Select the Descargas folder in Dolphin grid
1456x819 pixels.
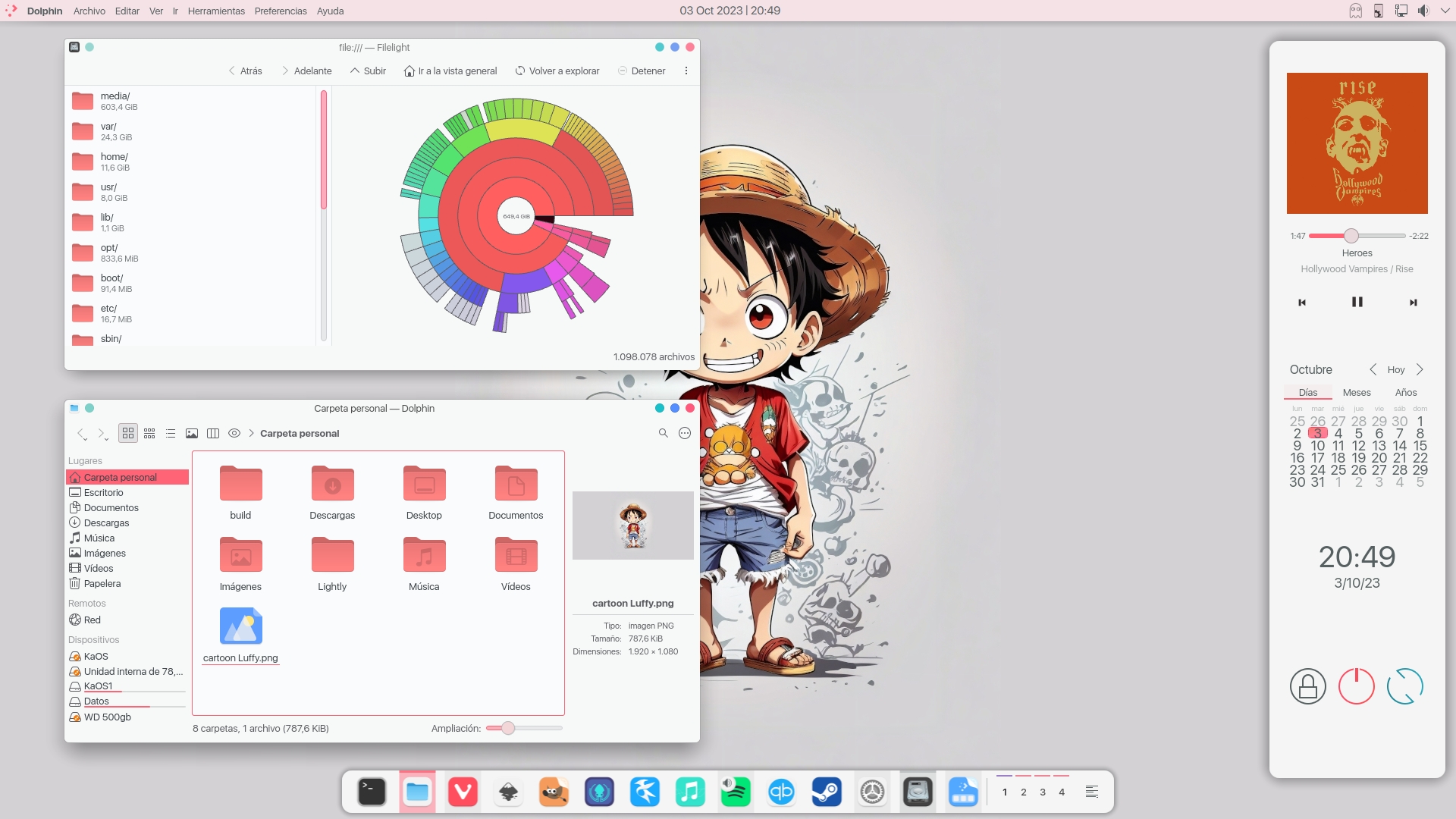click(x=332, y=492)
